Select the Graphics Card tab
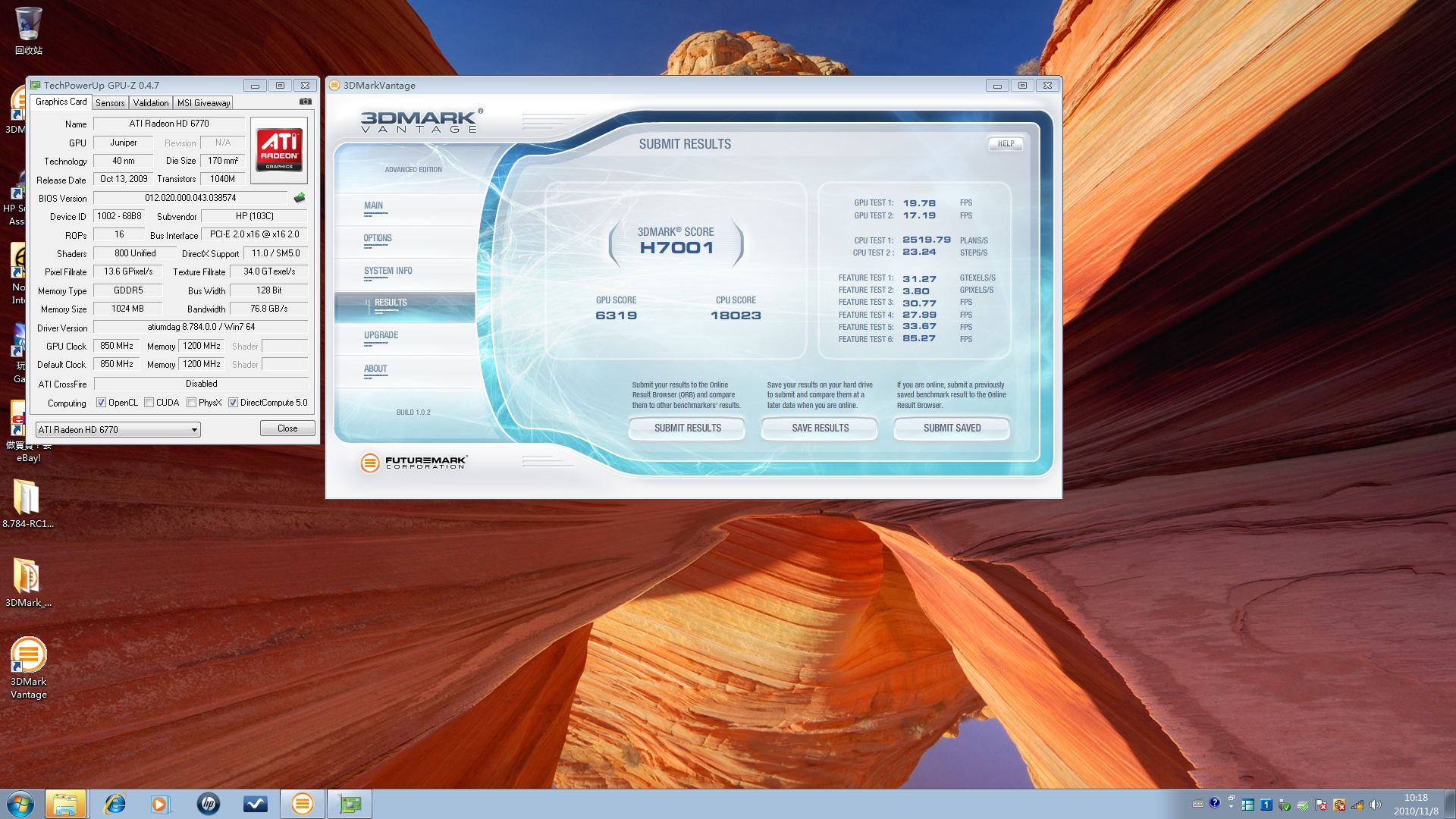 coord(61,102)
